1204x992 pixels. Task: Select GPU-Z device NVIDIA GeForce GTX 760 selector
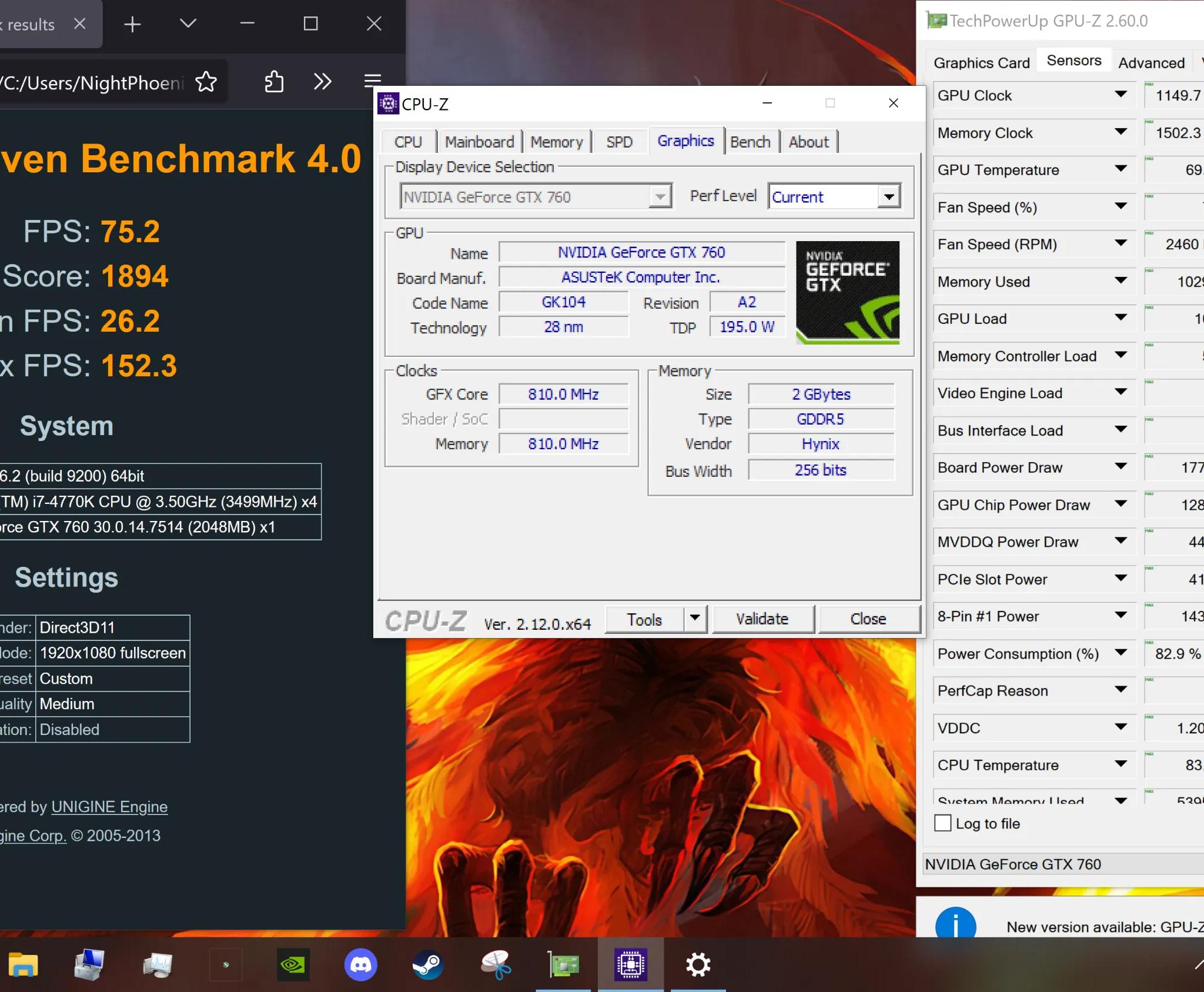click(x=1063, y=864)
